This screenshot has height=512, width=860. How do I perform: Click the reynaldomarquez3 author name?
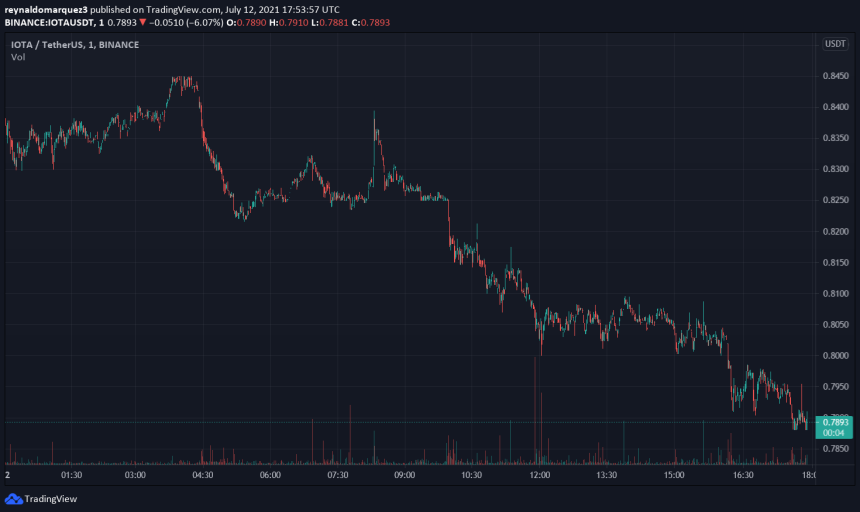point(46,10)
